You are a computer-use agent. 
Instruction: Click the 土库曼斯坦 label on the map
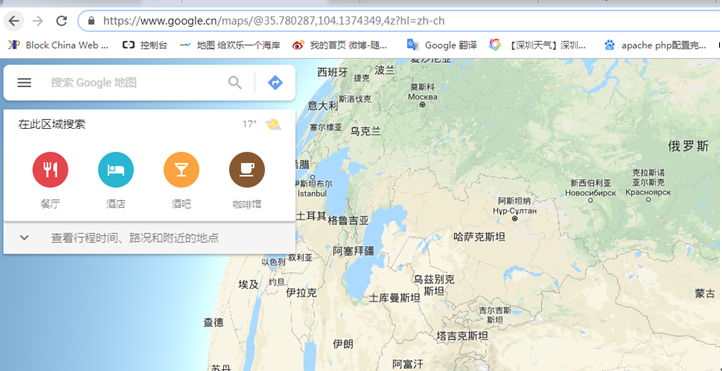pos(394,298)
